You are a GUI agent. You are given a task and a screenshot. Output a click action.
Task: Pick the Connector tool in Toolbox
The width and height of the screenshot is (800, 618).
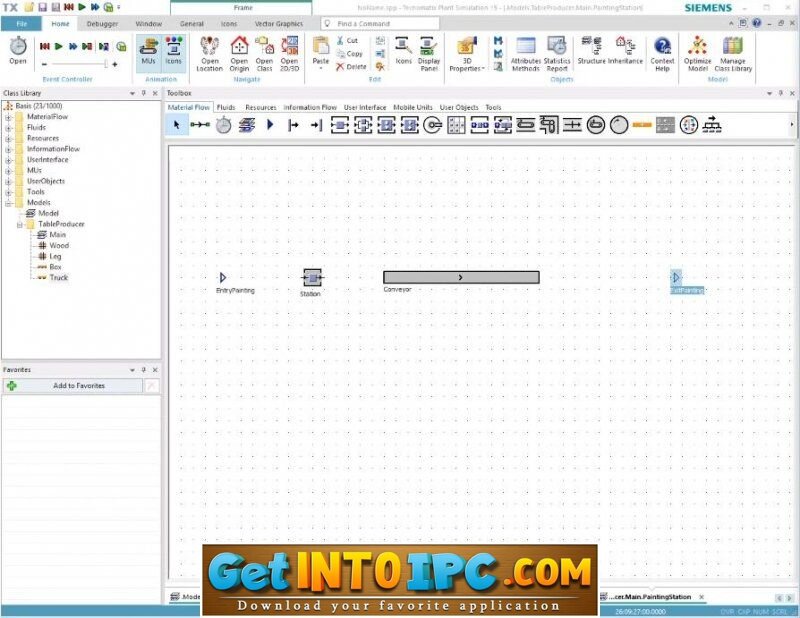(200, 125)
